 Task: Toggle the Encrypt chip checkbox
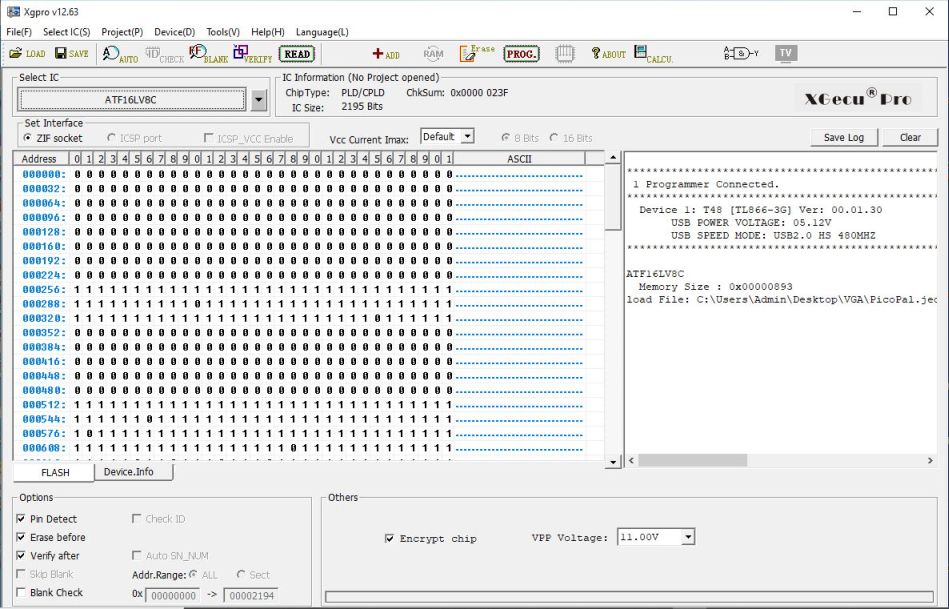point(389,538)
